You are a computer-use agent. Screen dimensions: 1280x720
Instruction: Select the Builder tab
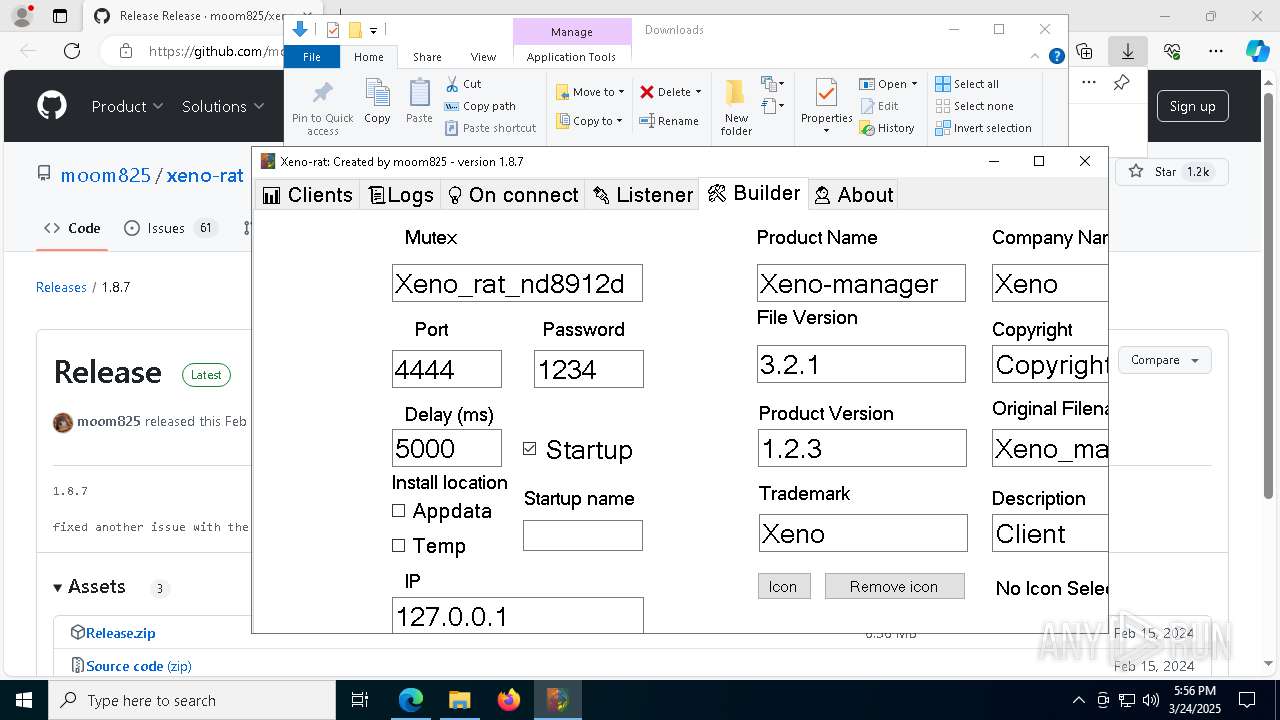tap(754, 193)
